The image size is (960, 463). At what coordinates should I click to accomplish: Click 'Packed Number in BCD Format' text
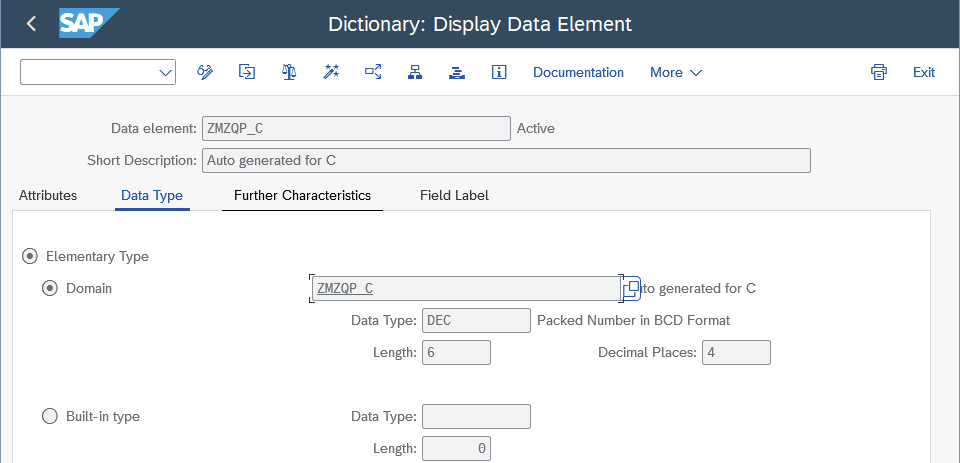coord(634,320)
